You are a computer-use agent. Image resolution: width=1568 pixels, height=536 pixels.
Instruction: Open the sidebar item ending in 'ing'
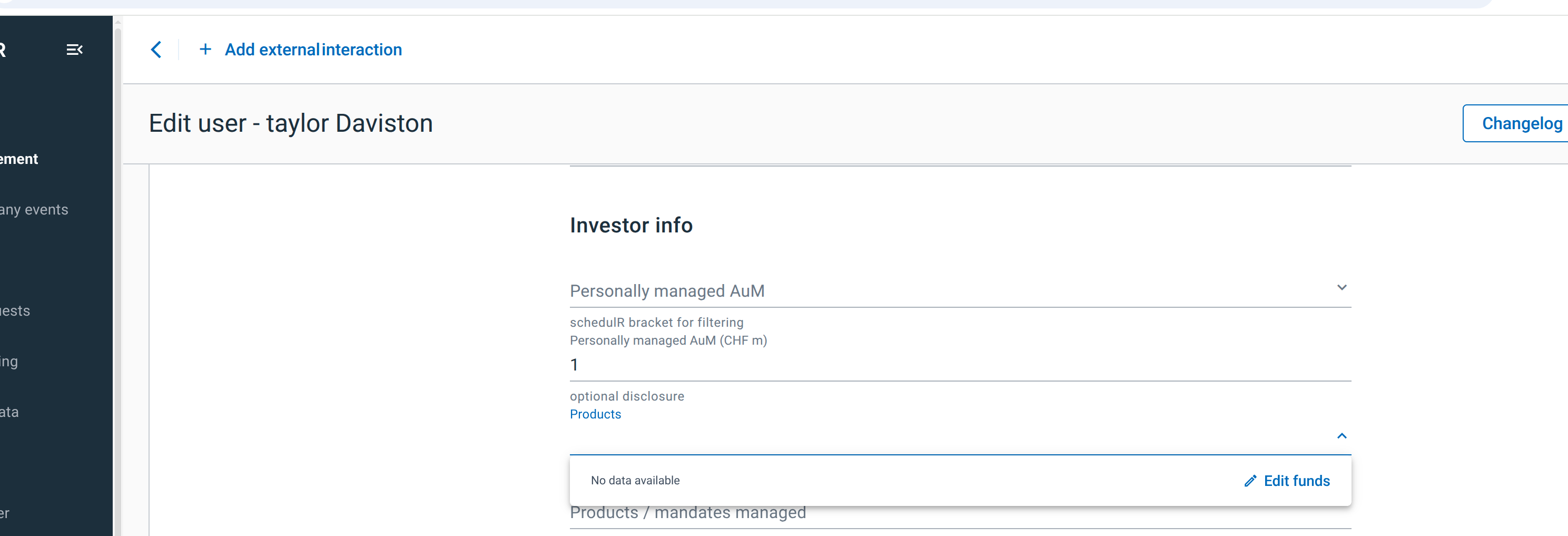9,362
